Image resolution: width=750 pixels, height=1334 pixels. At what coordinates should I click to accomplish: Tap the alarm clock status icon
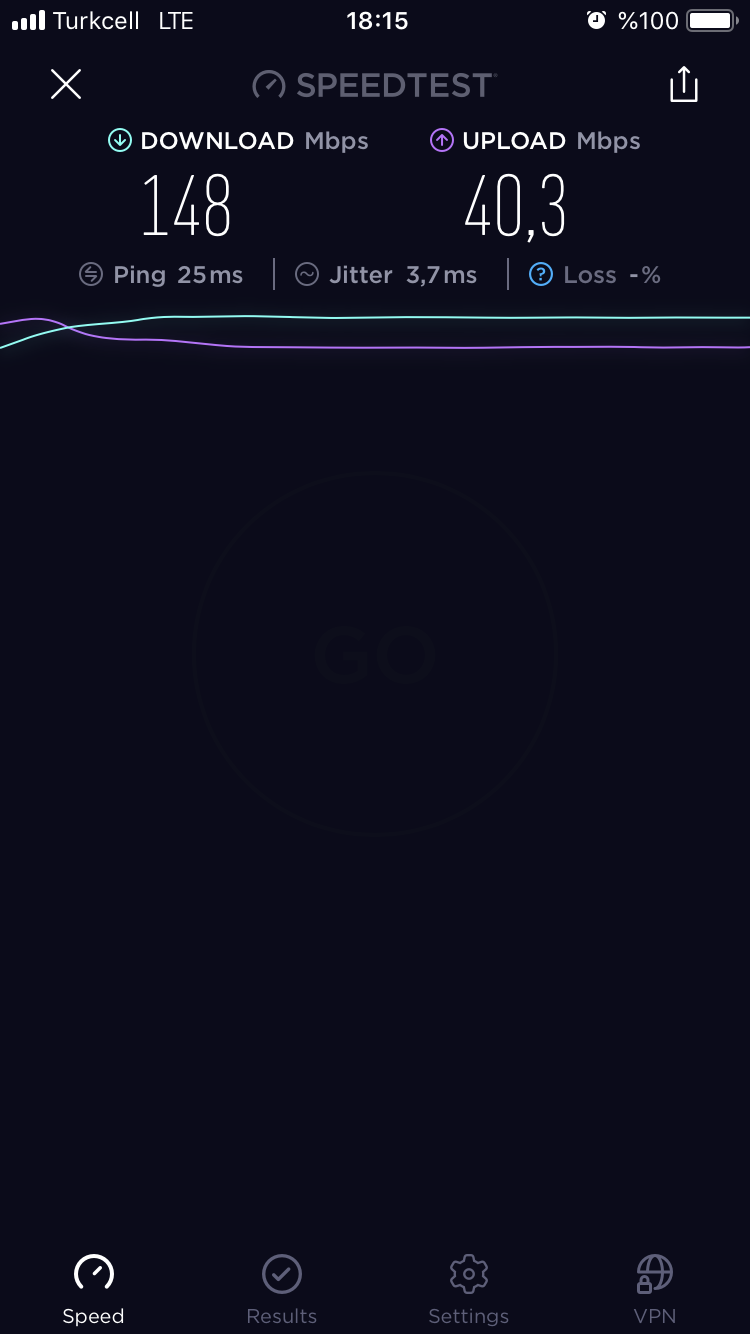(597, 21)
